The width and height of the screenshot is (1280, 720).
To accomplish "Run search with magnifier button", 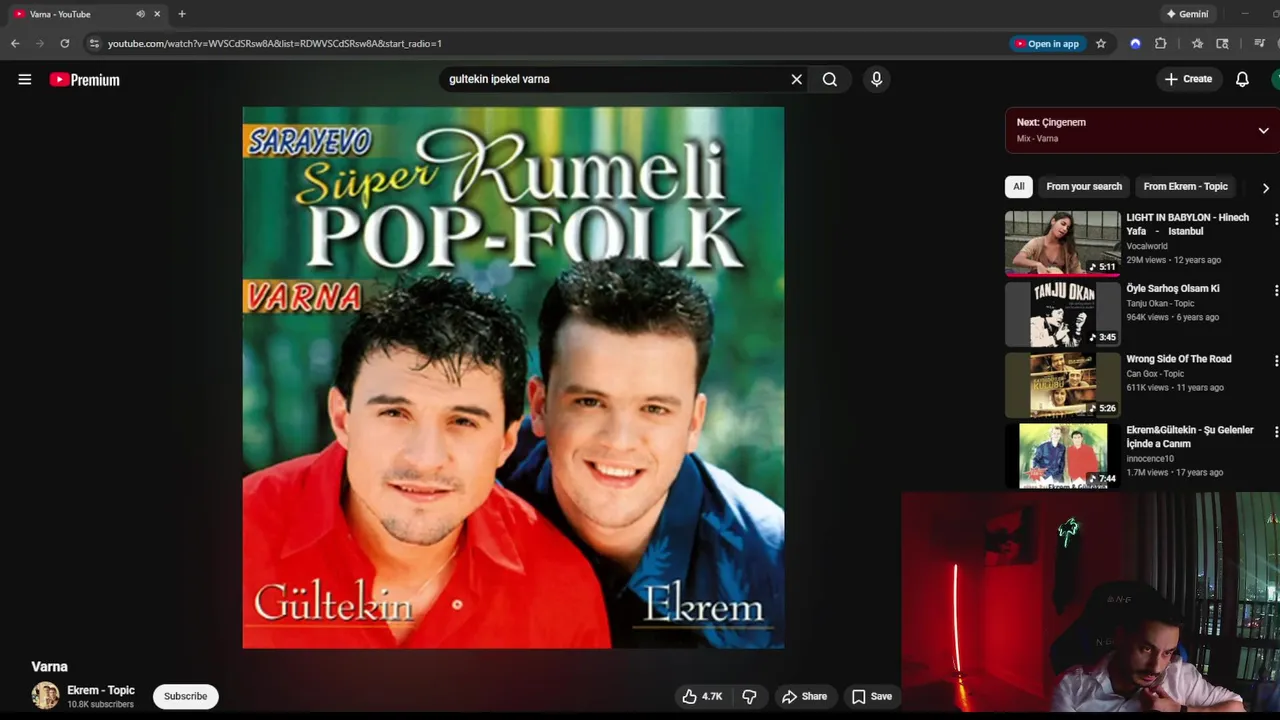I will [x=830, y=79].
